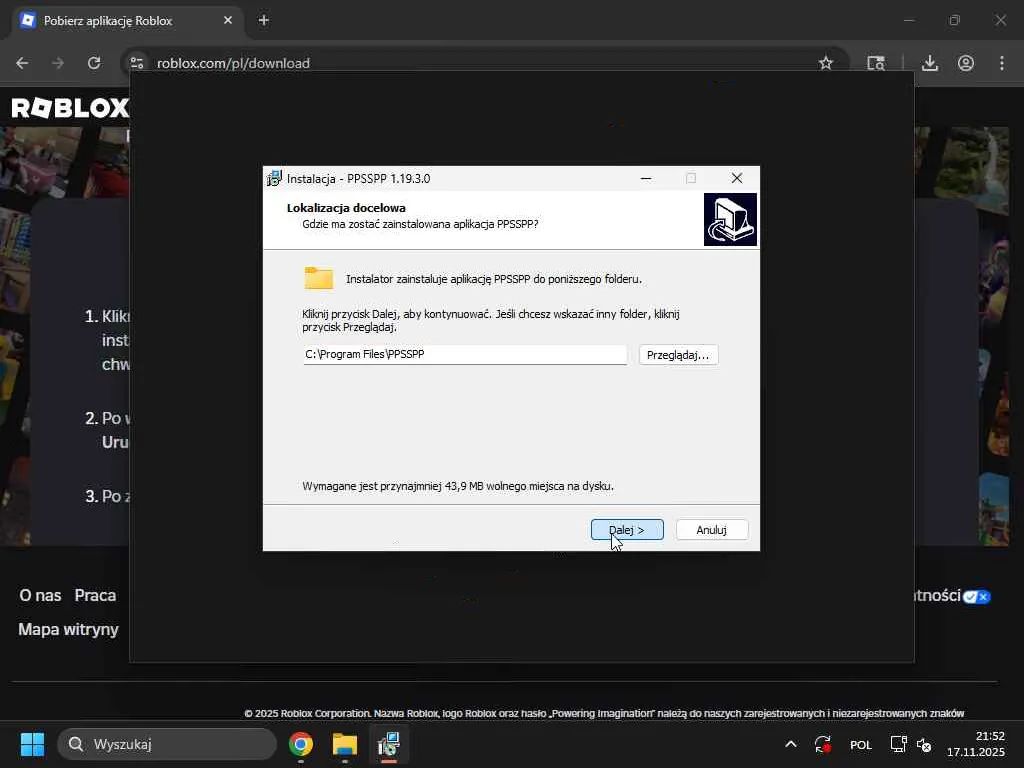Click the installer icon in taskbar

tap(389, 744)
